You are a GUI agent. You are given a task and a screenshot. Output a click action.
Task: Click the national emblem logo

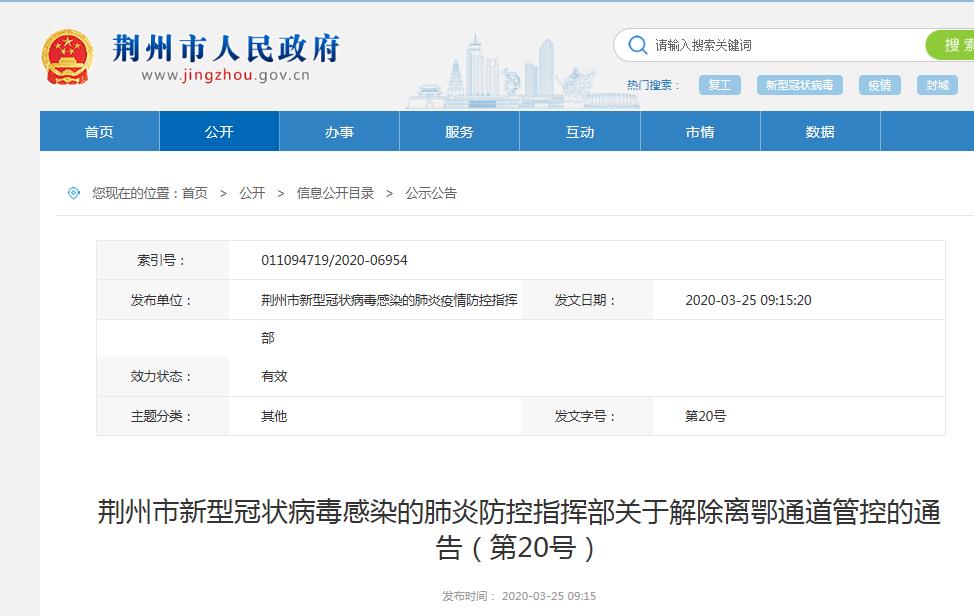67,57
